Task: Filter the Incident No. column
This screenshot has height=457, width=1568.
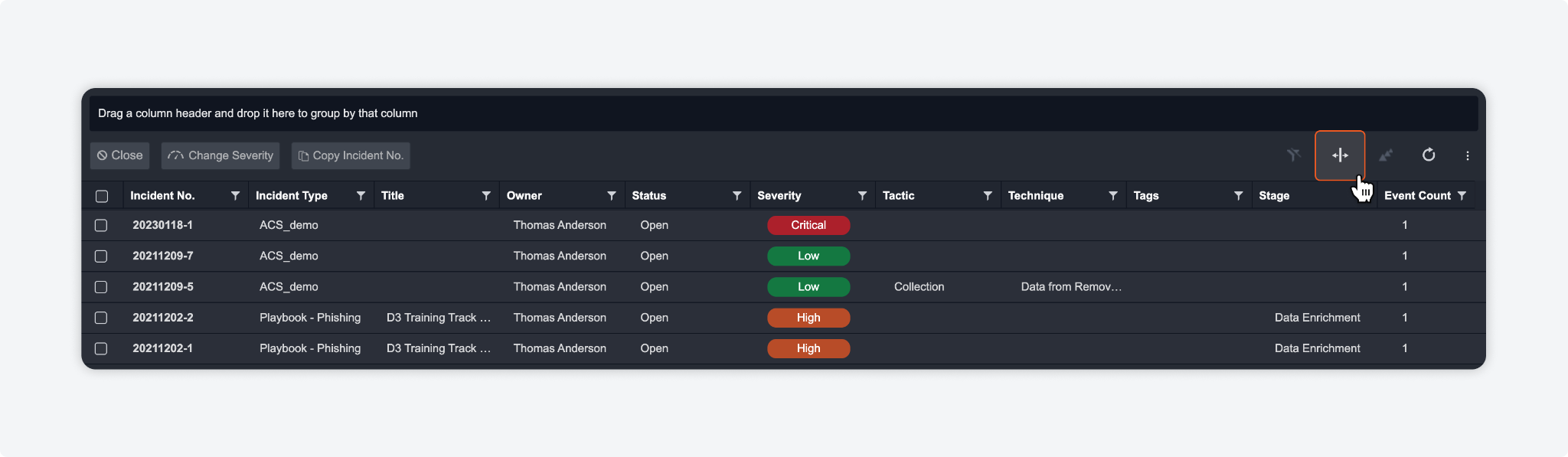Action: click(x=235, y=196)
